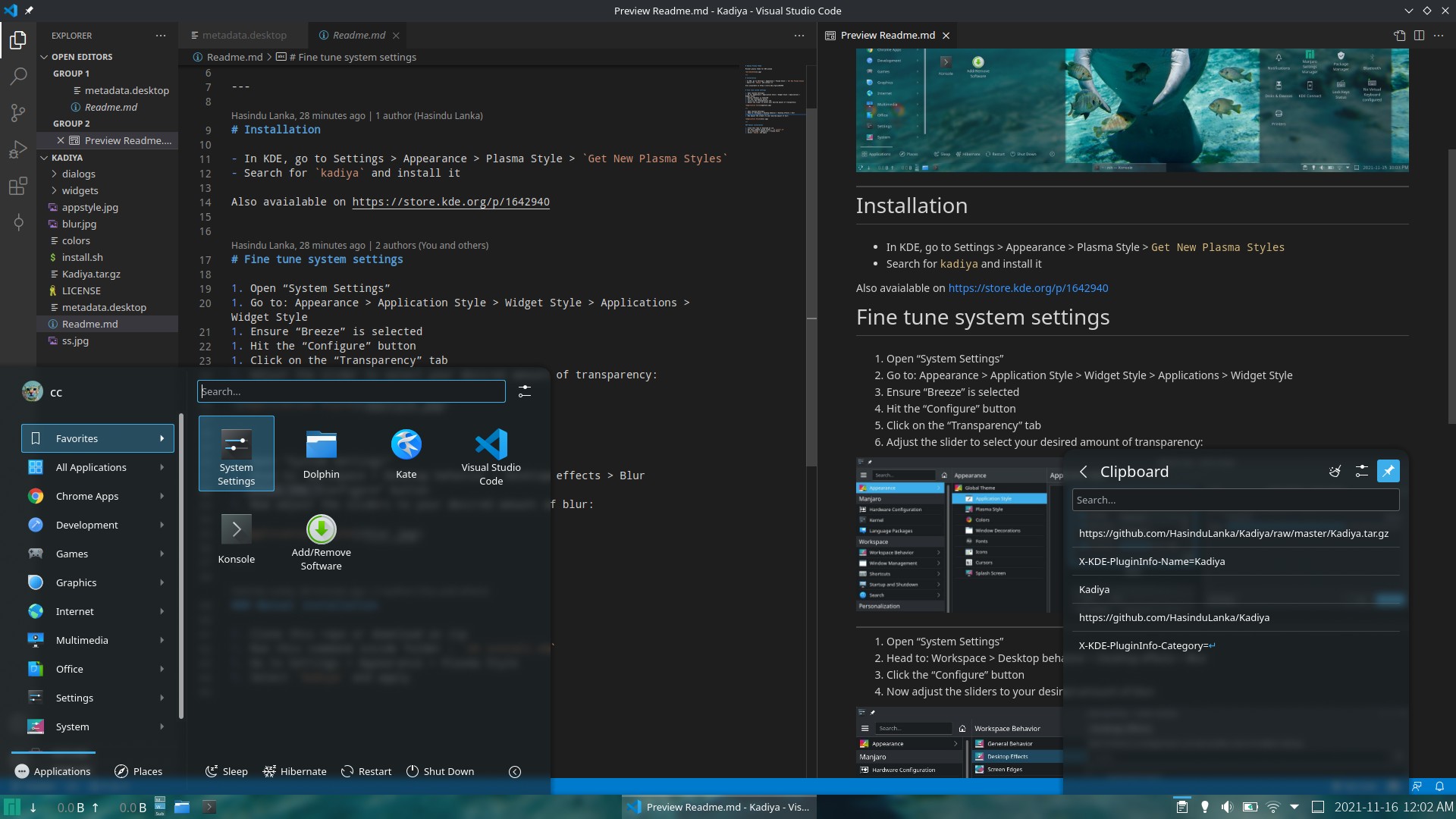
Task: Split the preview editor to the right
Action: 1419,36
